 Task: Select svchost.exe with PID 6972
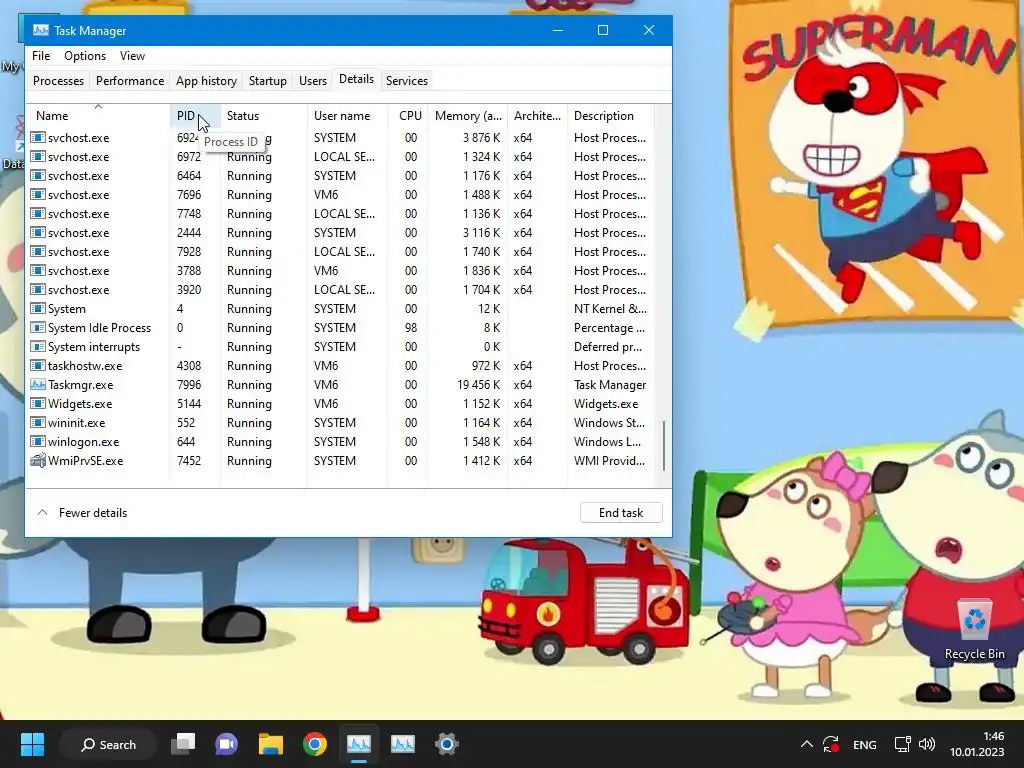[x=340, y=157]
